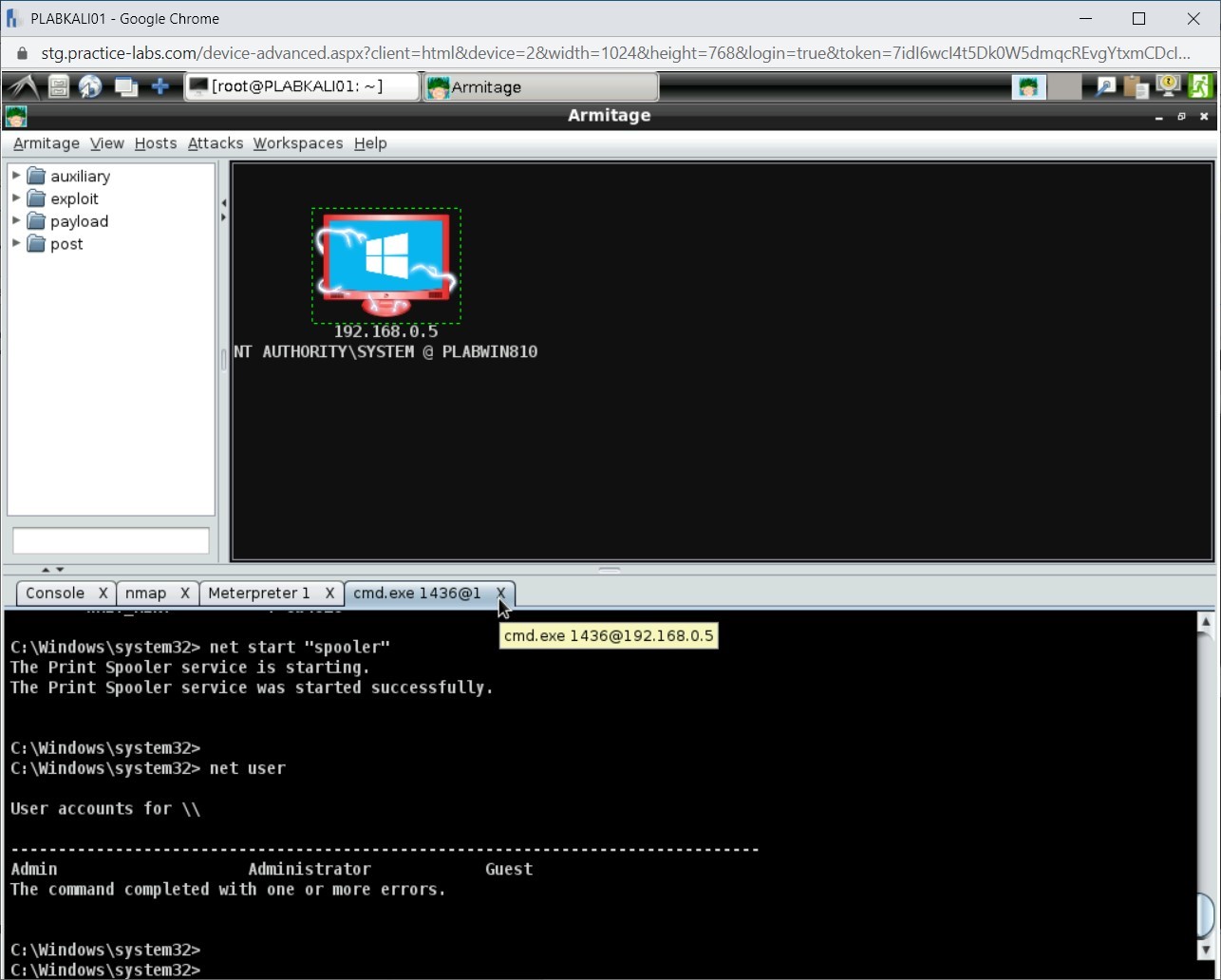1221x980 pixels.
Task: Click the module search field below the tree
Action: pyautogui.click(x=110, y=539)
